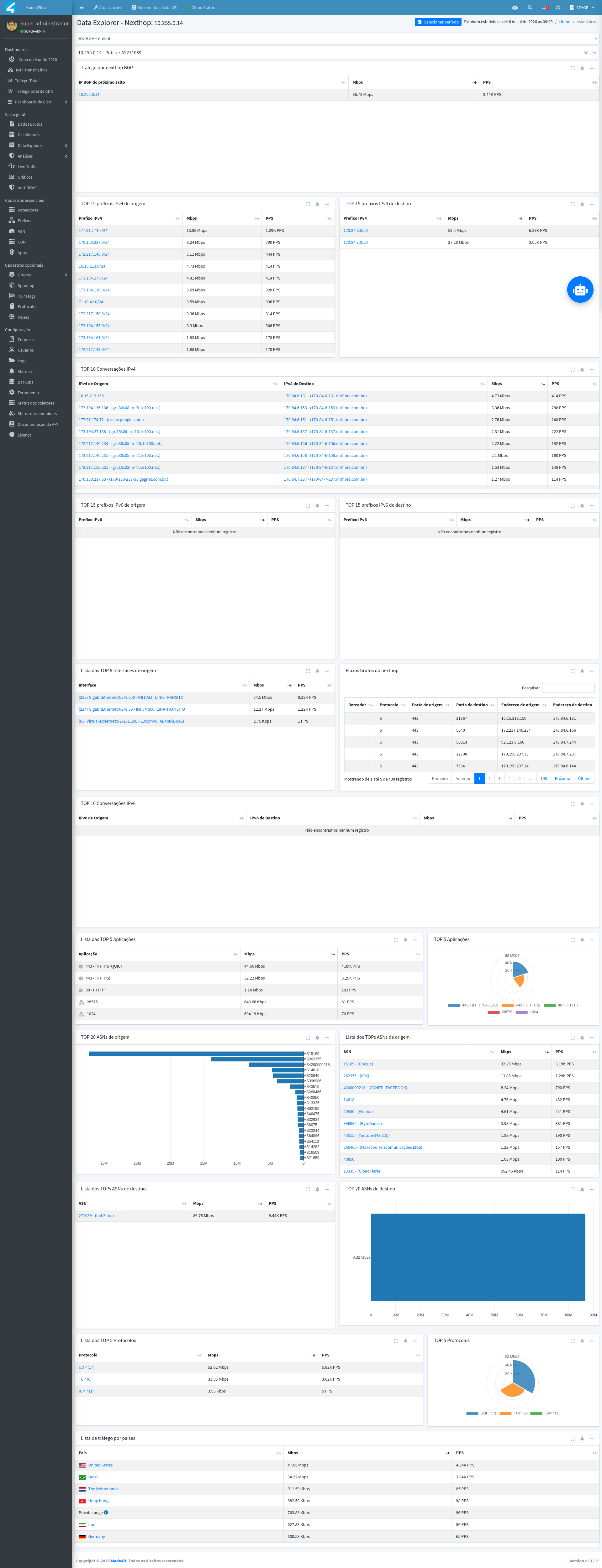Sort TOP 10 Conversações IPv4 by Mbps column
602x1568 pixels.
[x=518, y=384]
